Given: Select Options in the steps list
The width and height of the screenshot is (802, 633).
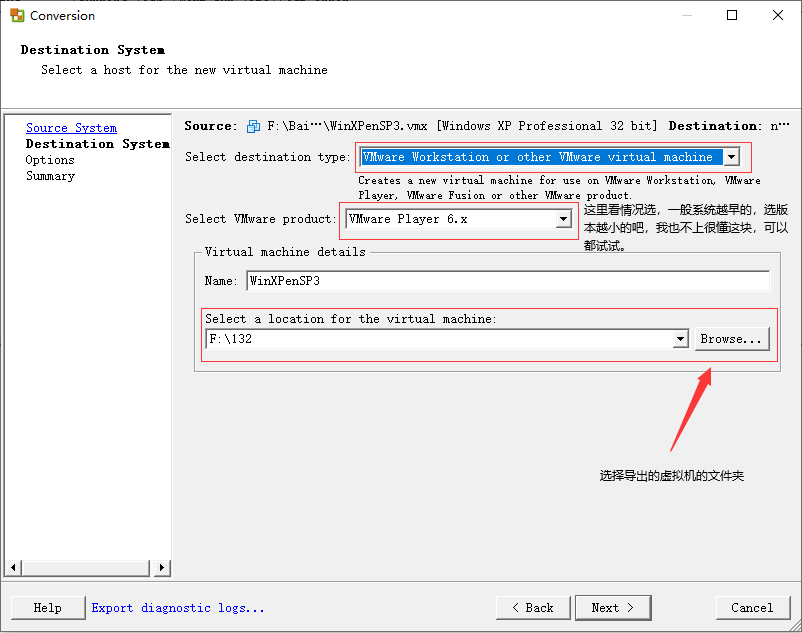Looking at the screenshot, I should coord(50,160).
